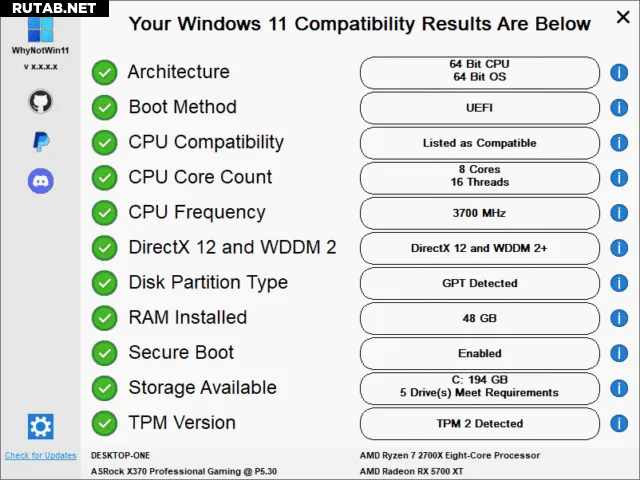
Task: Show info for Boot Method
Action: pos(619,107)
